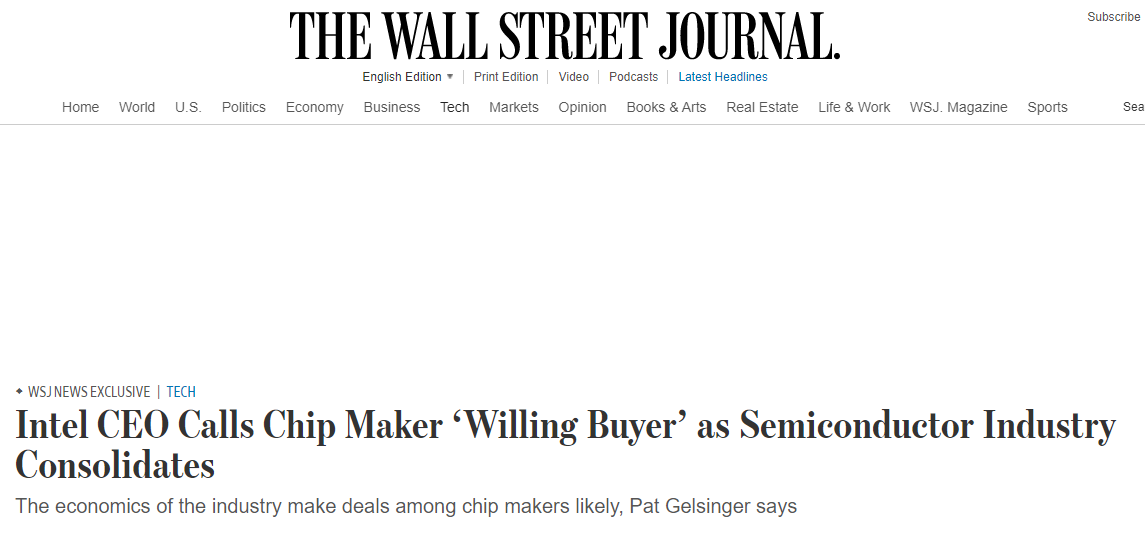Open the Video link

[x=574, y=77]
